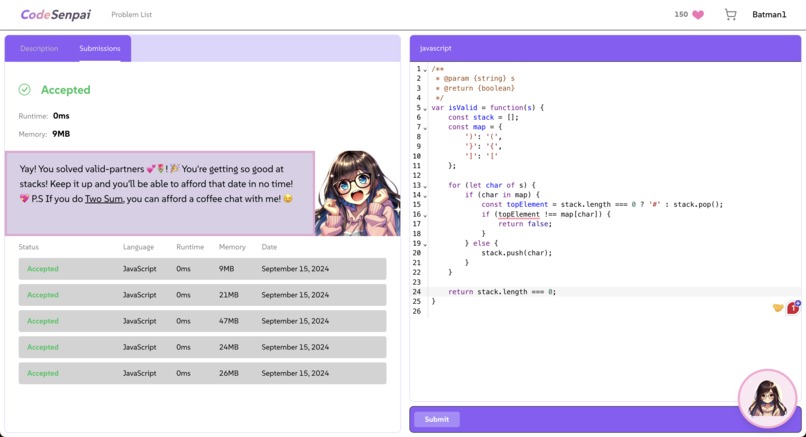Collapse the if block at line 14
Image resolution: width=806 pixels, height=437 pixels.
tap(425, 196)
